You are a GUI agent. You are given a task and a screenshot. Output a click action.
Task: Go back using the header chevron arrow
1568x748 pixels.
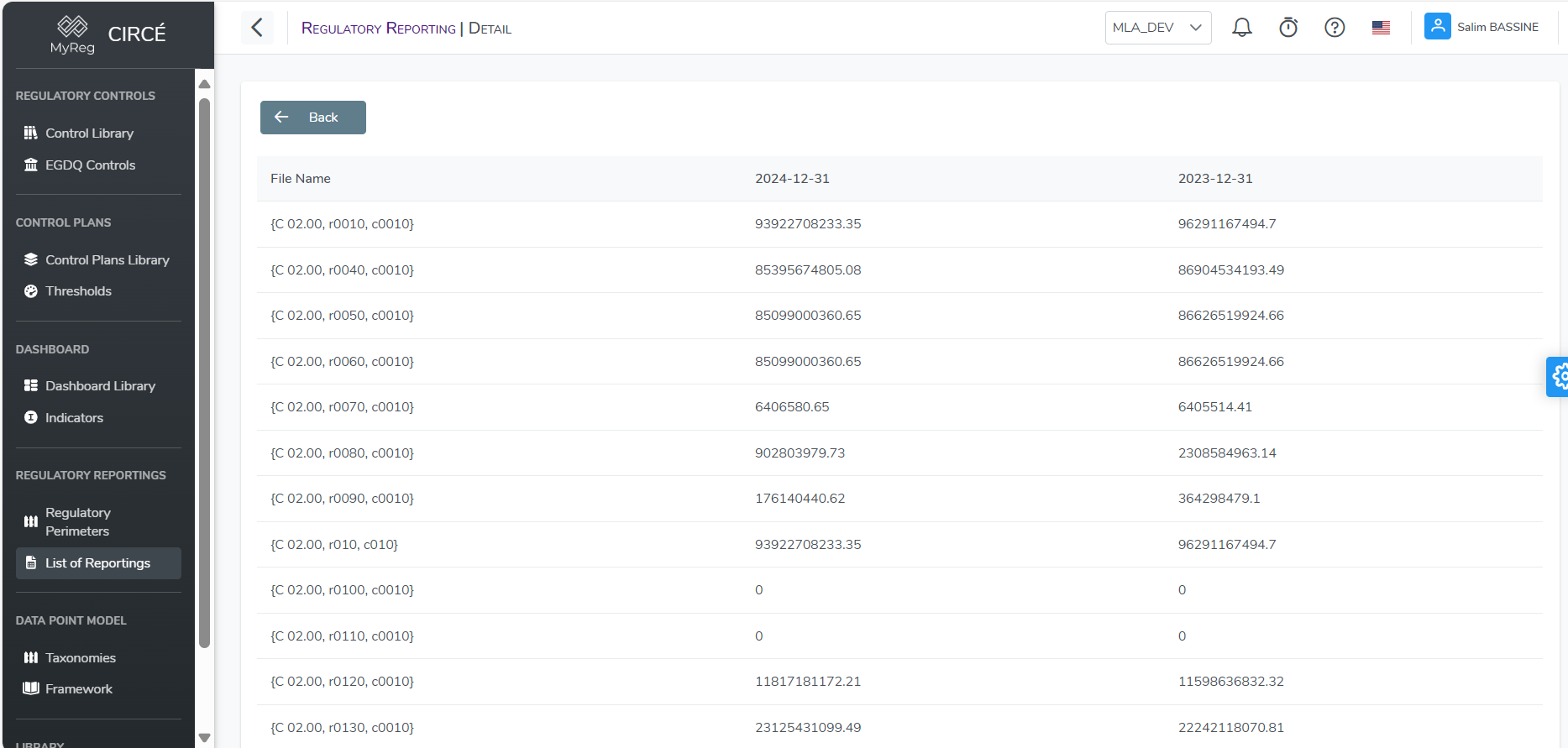click(257, 28)
